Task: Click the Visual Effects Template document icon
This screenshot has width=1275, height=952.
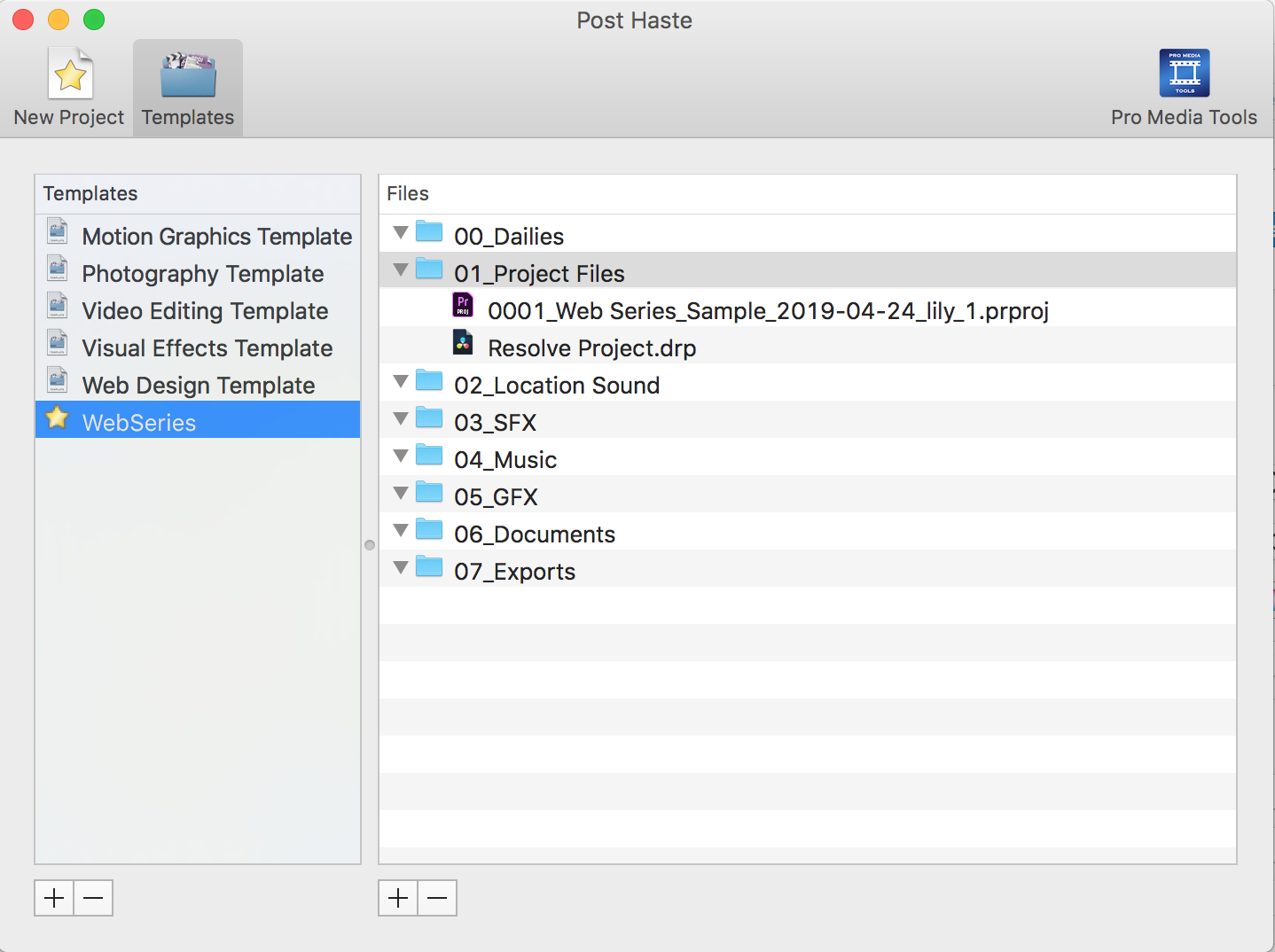Action: pos(58,343)
